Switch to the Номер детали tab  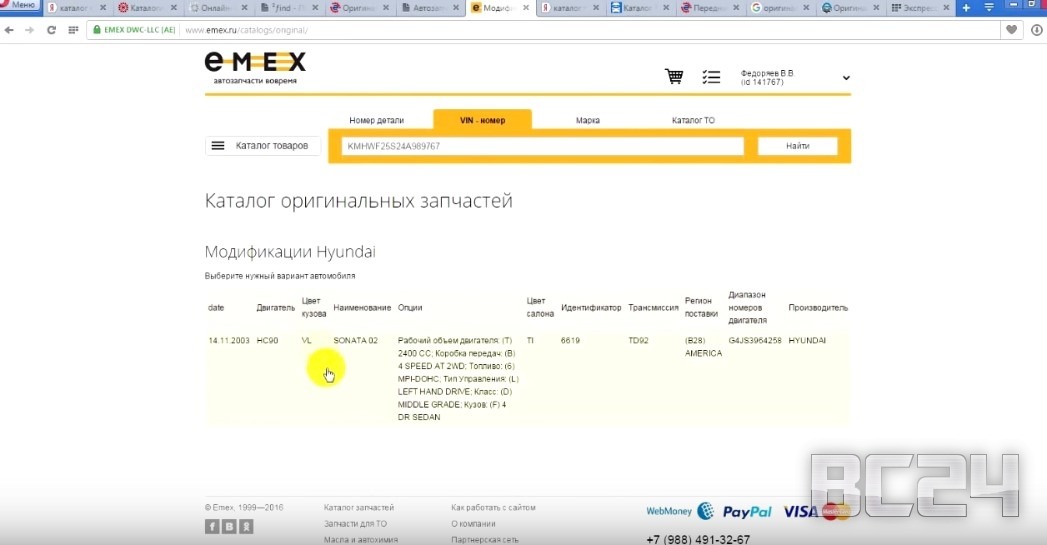click(x=376, y=121)
